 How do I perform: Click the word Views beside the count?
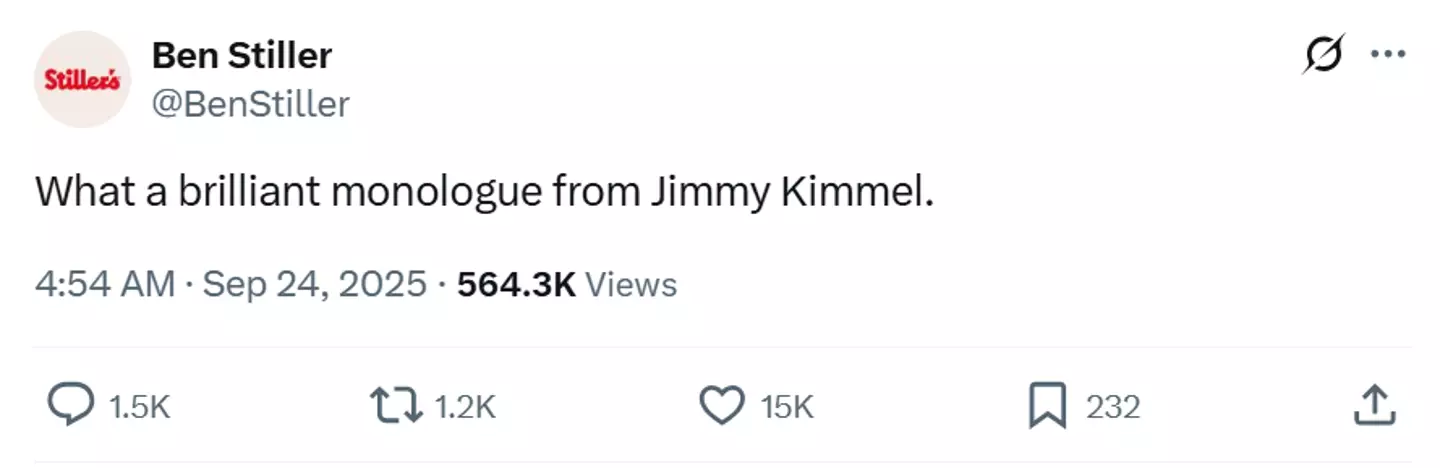coord(630,285)
